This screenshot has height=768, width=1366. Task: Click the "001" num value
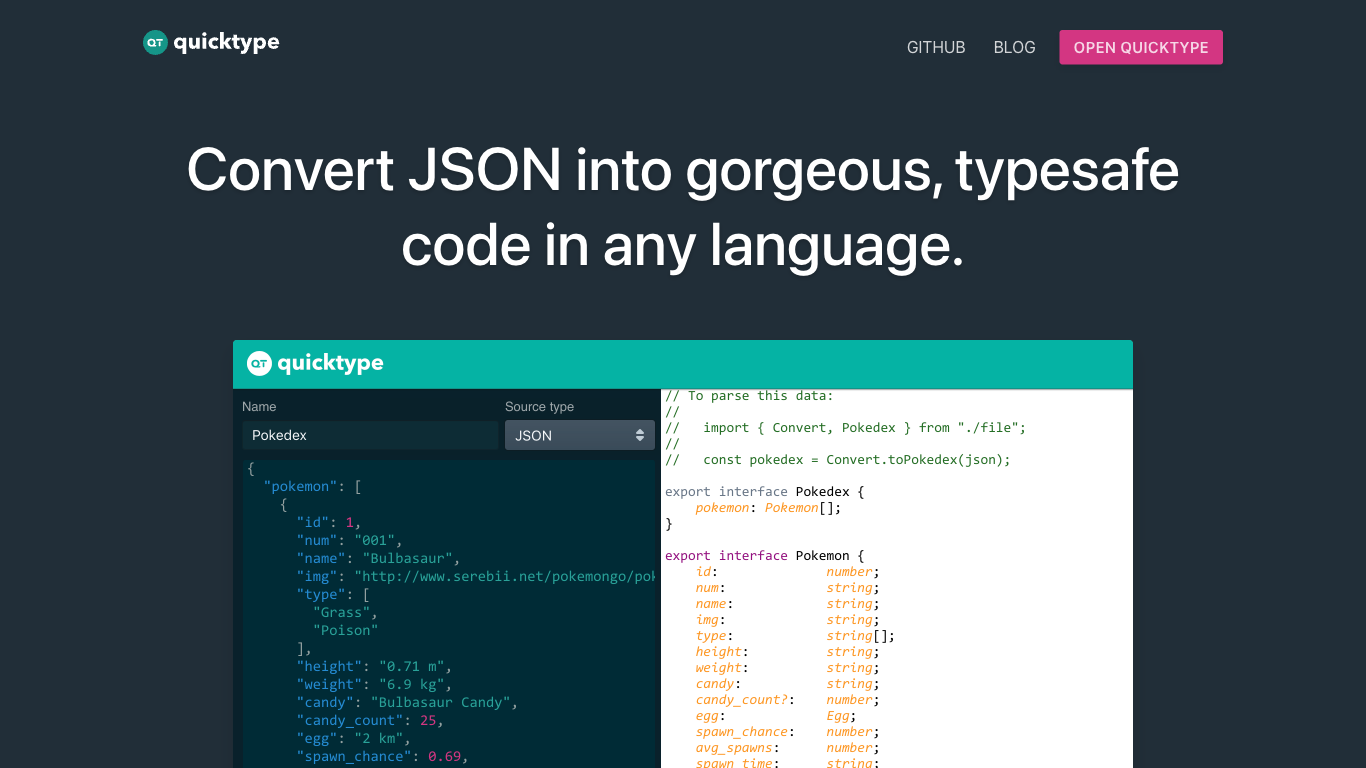pos(375,541)
